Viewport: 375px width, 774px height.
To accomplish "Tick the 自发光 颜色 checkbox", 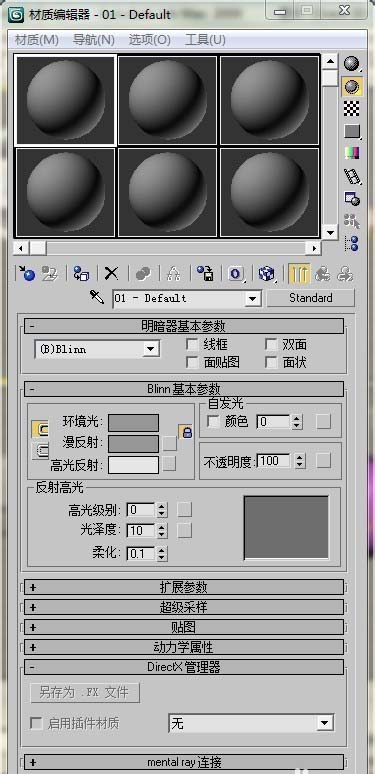I will (x=214, y=422).
